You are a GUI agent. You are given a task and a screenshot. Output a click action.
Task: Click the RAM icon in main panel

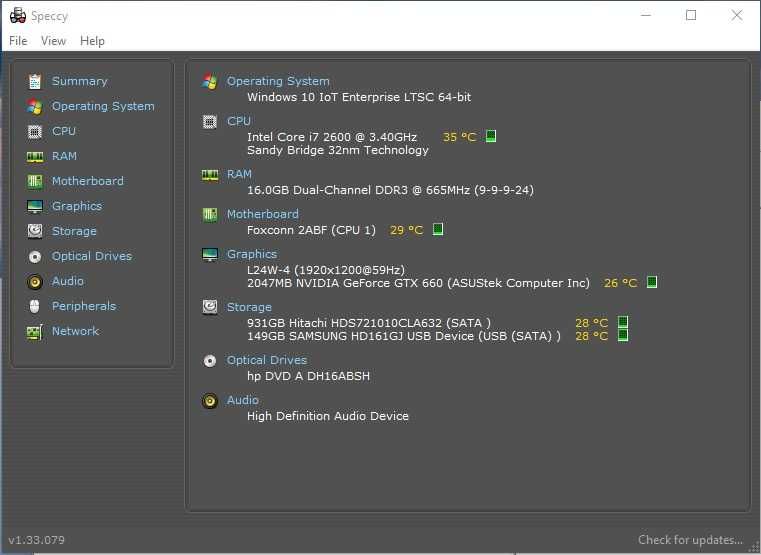(x=210, y=175)
